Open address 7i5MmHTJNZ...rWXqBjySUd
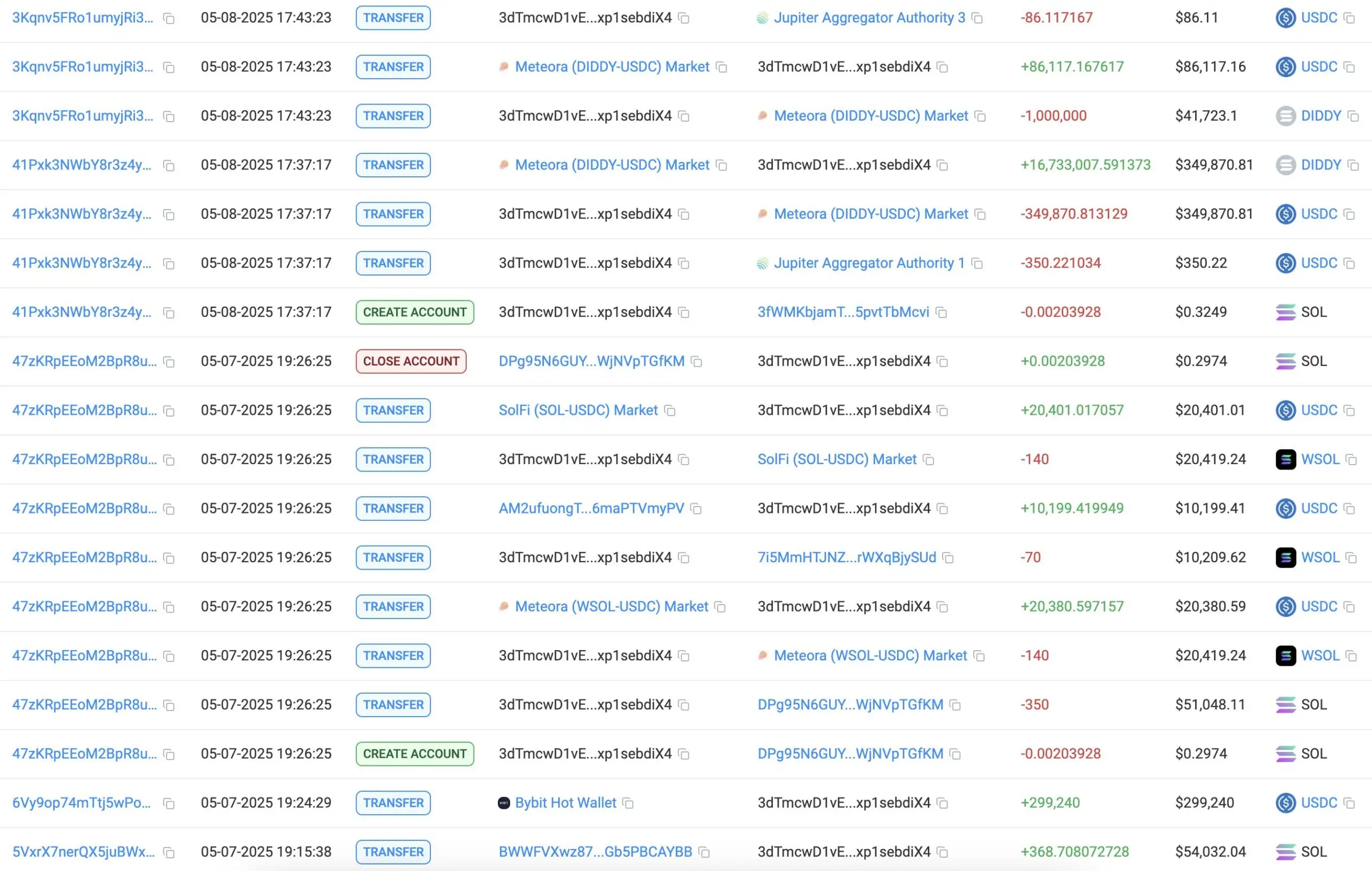Screen dimensions: 1372x871 847,557
